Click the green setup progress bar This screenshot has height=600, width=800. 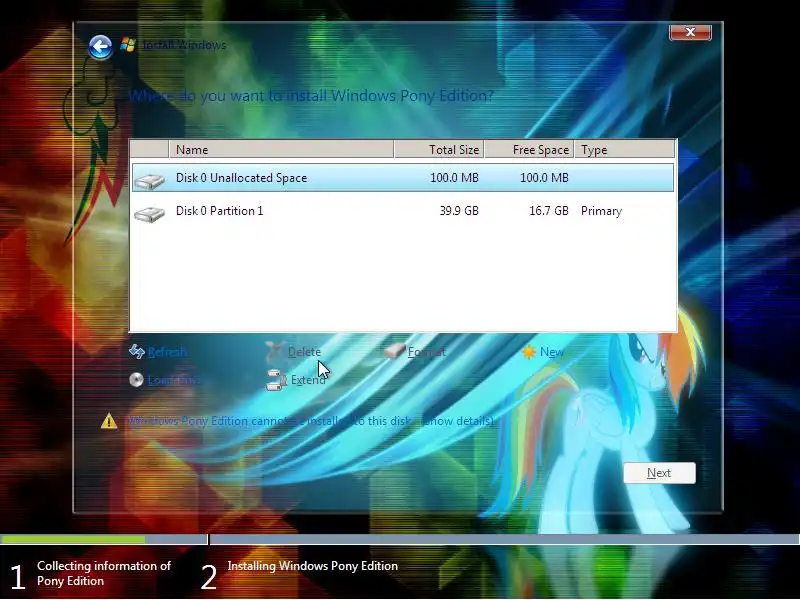(x=72, y=539)
